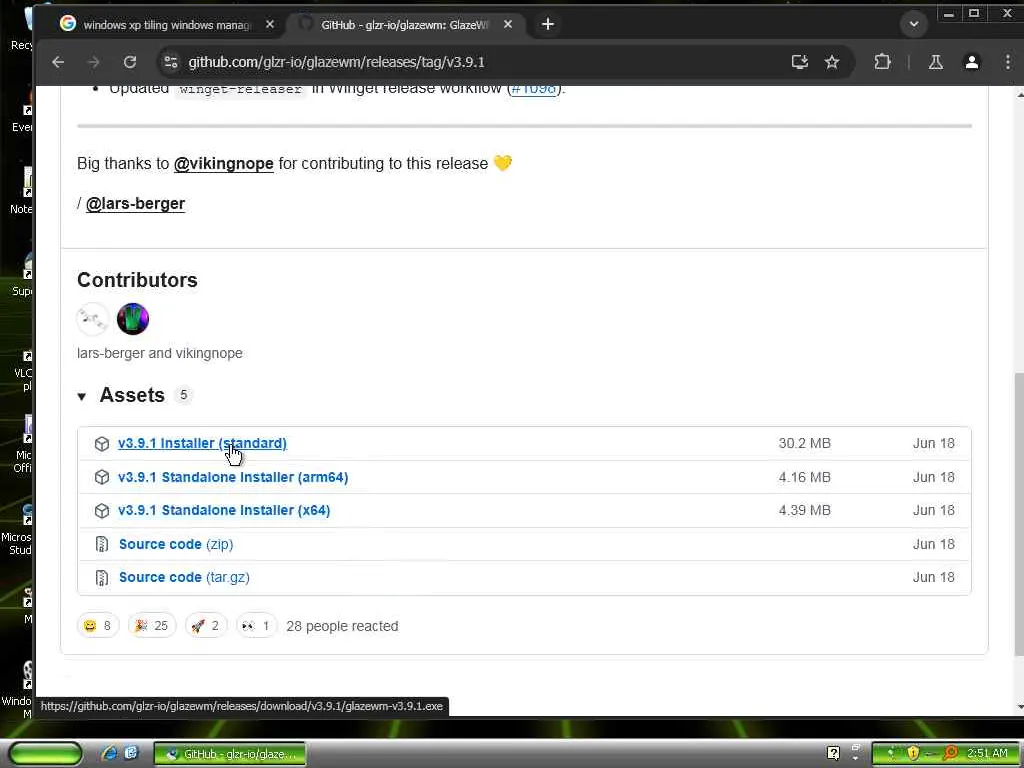Download Source code (zip)
The height and width of the screenshot is (768, 1024).
point(176,544)
